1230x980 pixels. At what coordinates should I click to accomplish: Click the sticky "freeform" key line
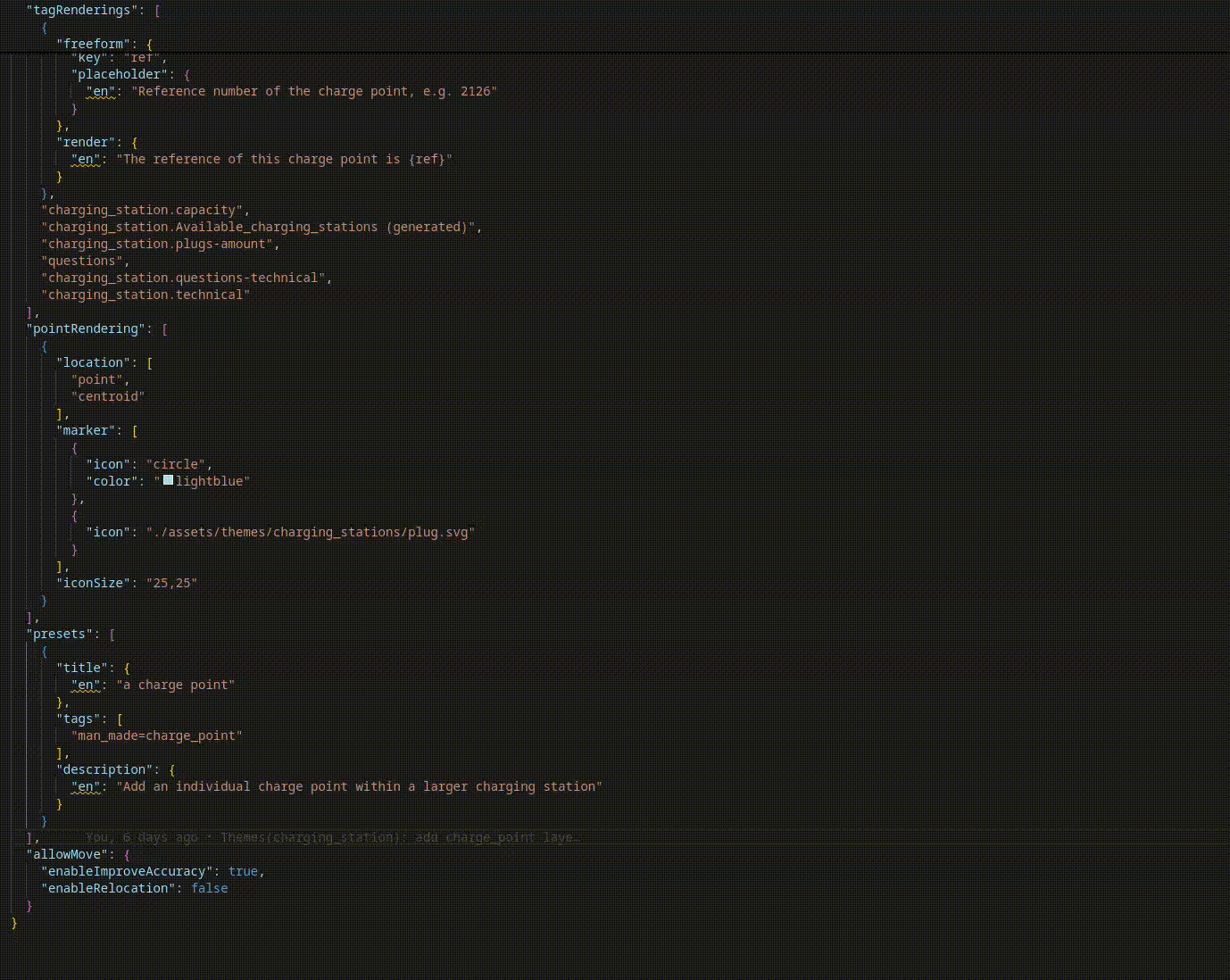(94, 44)
